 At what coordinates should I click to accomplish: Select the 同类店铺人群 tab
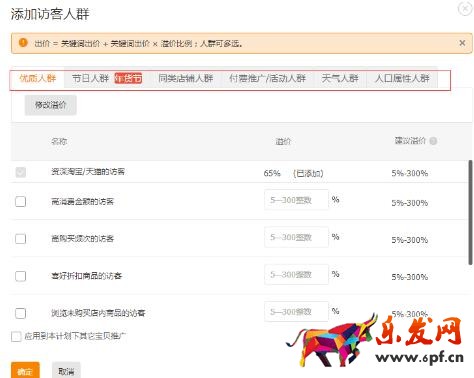[x=185, y=78]
